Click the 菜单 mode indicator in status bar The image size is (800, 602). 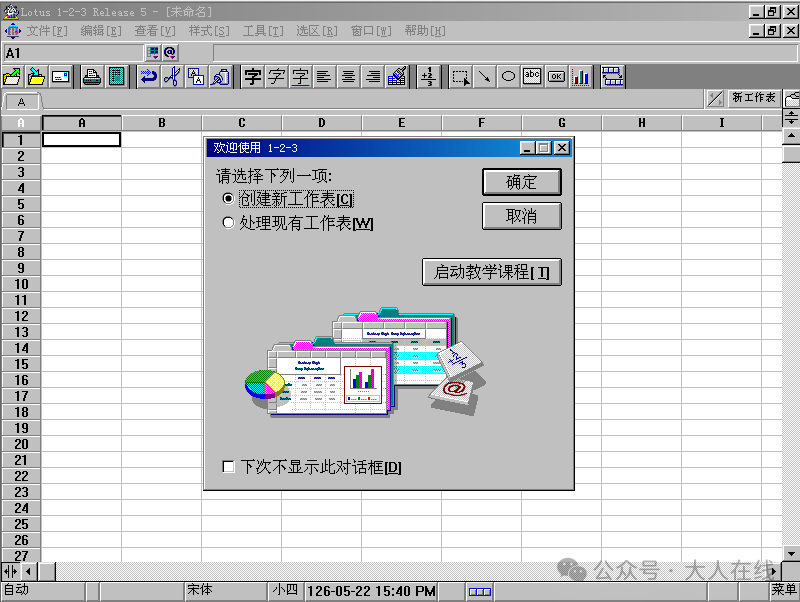pyautogui.click(x=784, y=590)
